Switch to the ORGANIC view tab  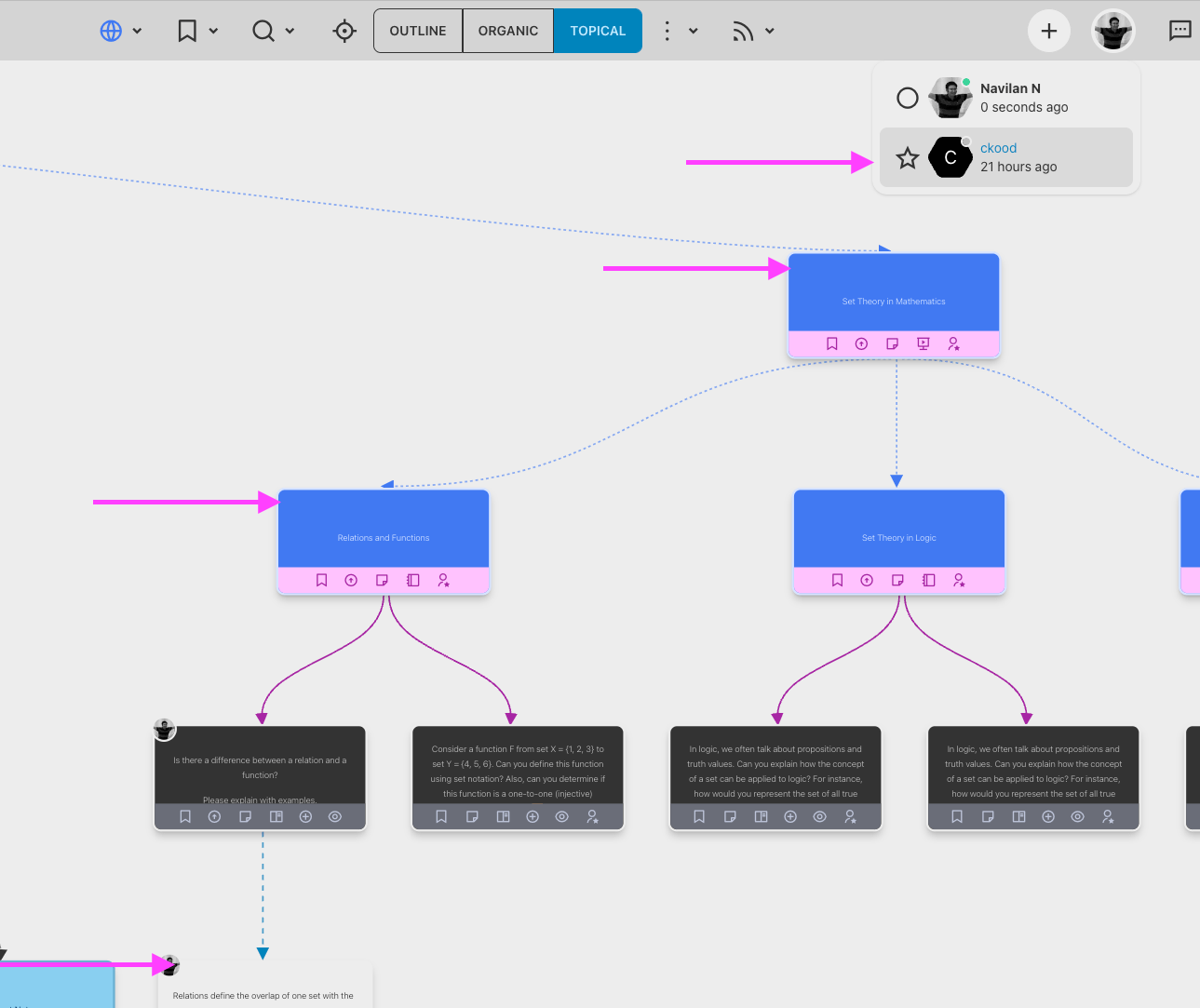tap(508, 31)
